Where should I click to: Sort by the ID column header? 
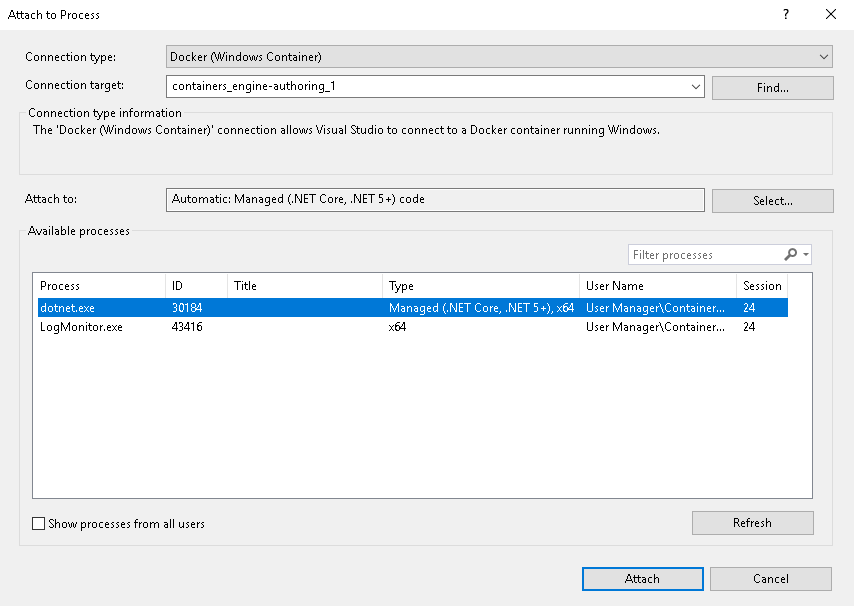[196, 286]
